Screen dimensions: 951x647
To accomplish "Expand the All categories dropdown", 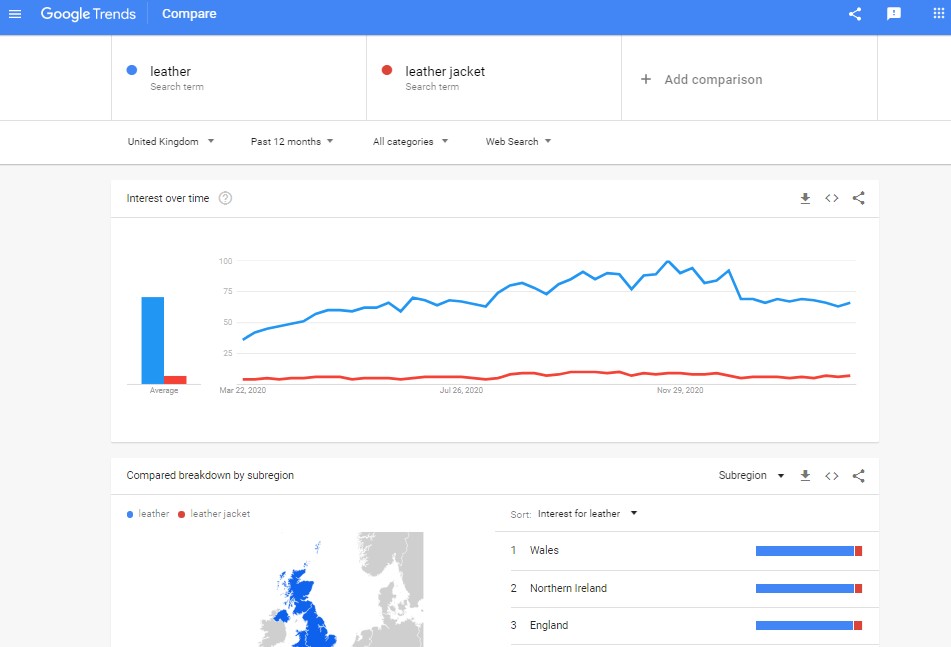I will pos(410,142).
